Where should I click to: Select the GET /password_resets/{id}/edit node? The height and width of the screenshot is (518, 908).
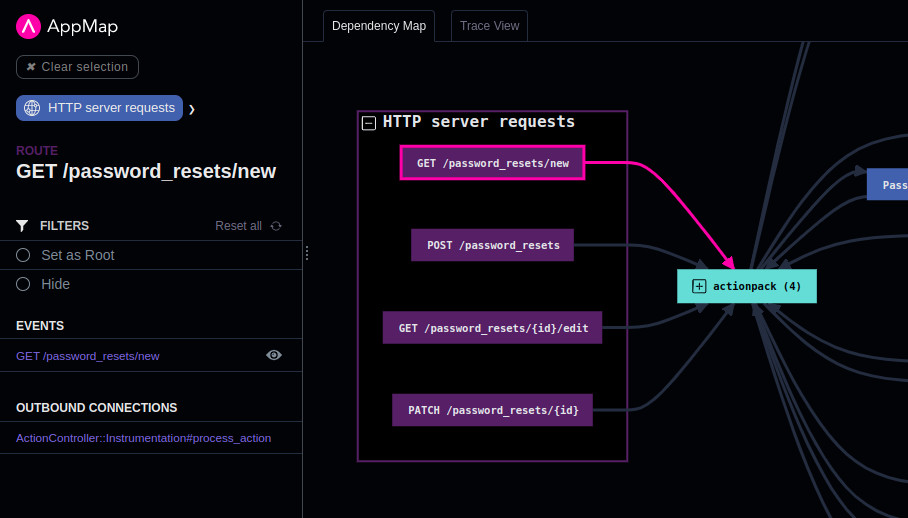click(x=492, y=328)
